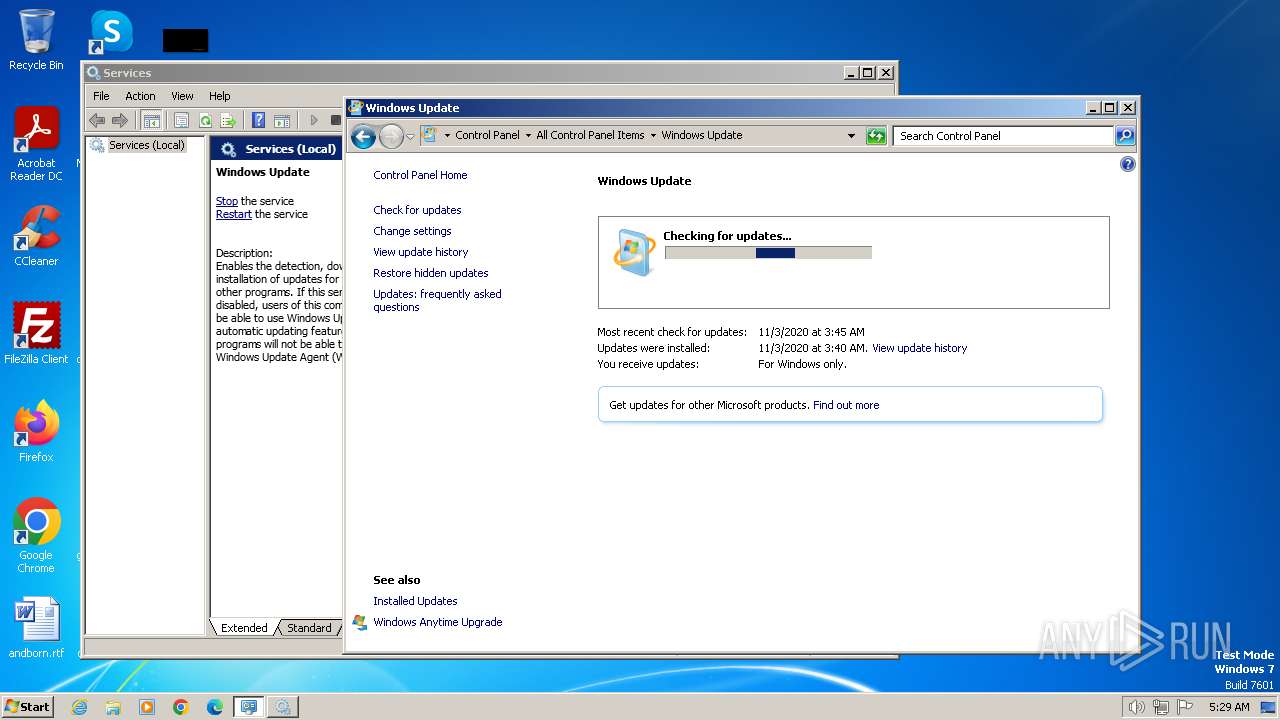Viewport: 1280px width, 720px height.
Task: Open the Action menu in Services
Action: 140,96
